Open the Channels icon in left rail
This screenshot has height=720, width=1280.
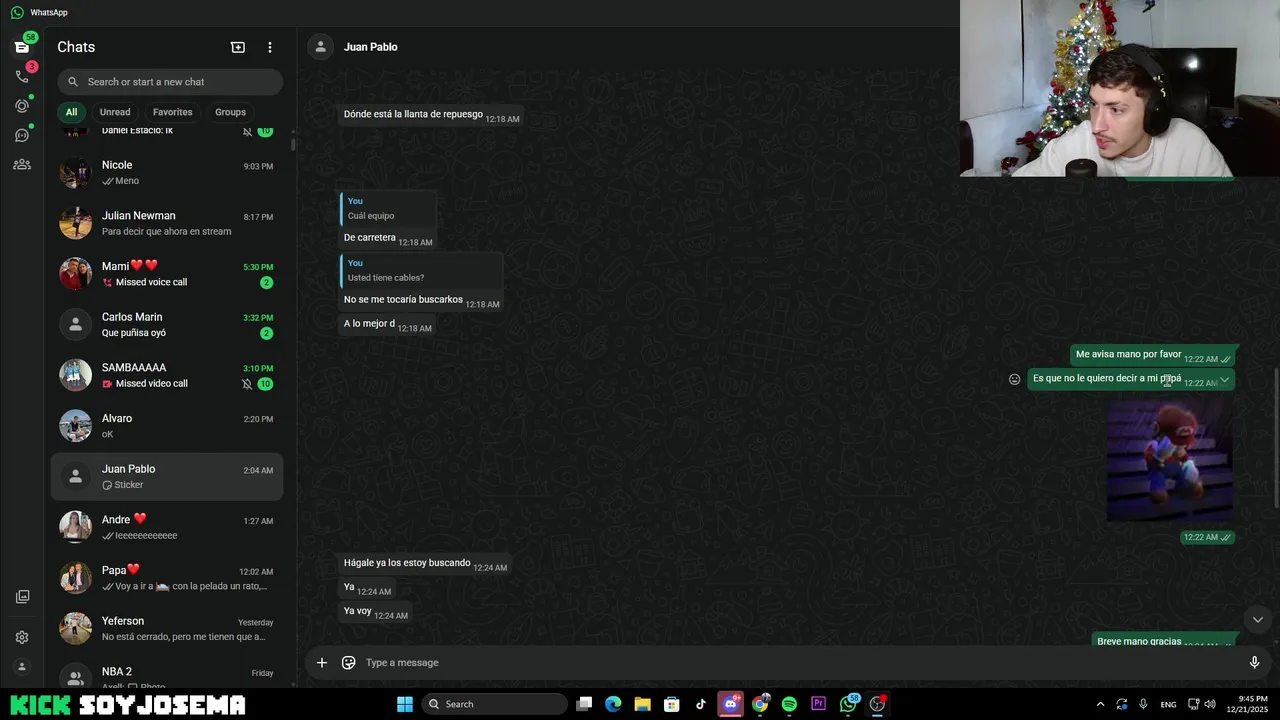point(21,135)
